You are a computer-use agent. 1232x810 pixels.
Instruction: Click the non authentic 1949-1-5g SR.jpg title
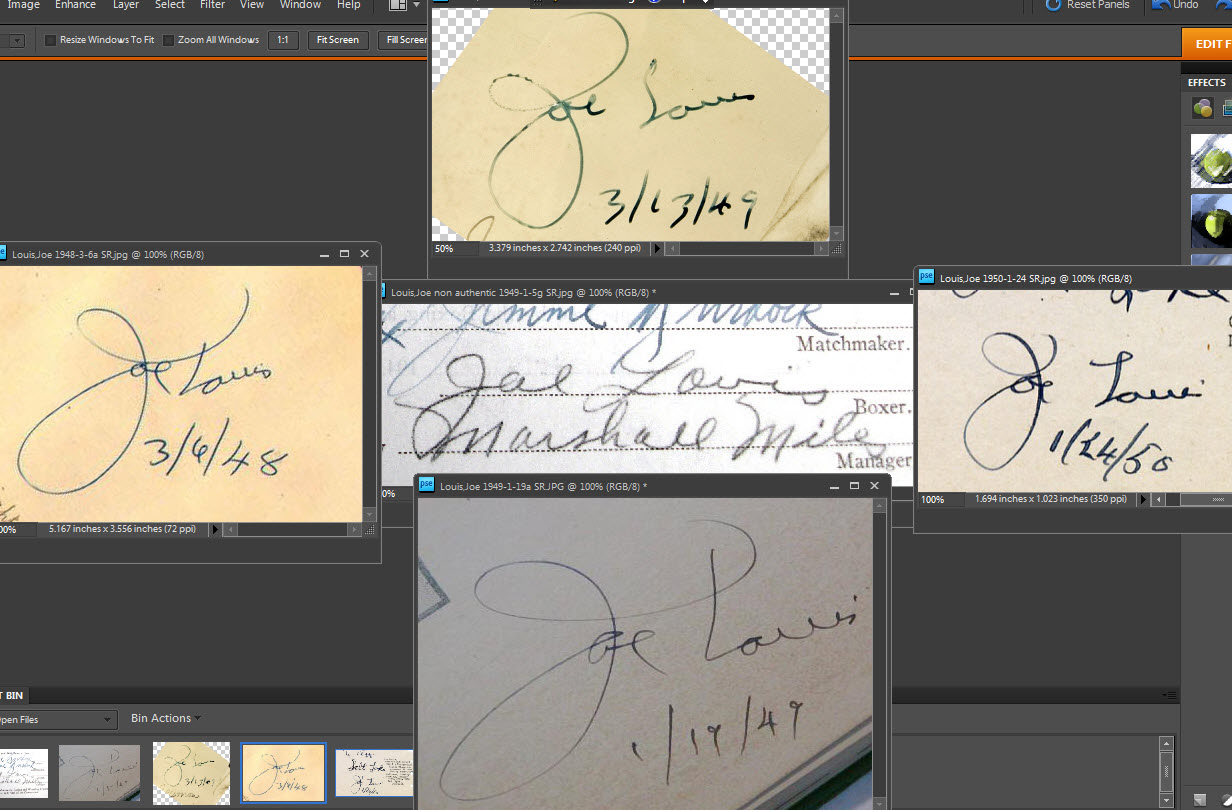pyautogui.click(x=523, y=293)
